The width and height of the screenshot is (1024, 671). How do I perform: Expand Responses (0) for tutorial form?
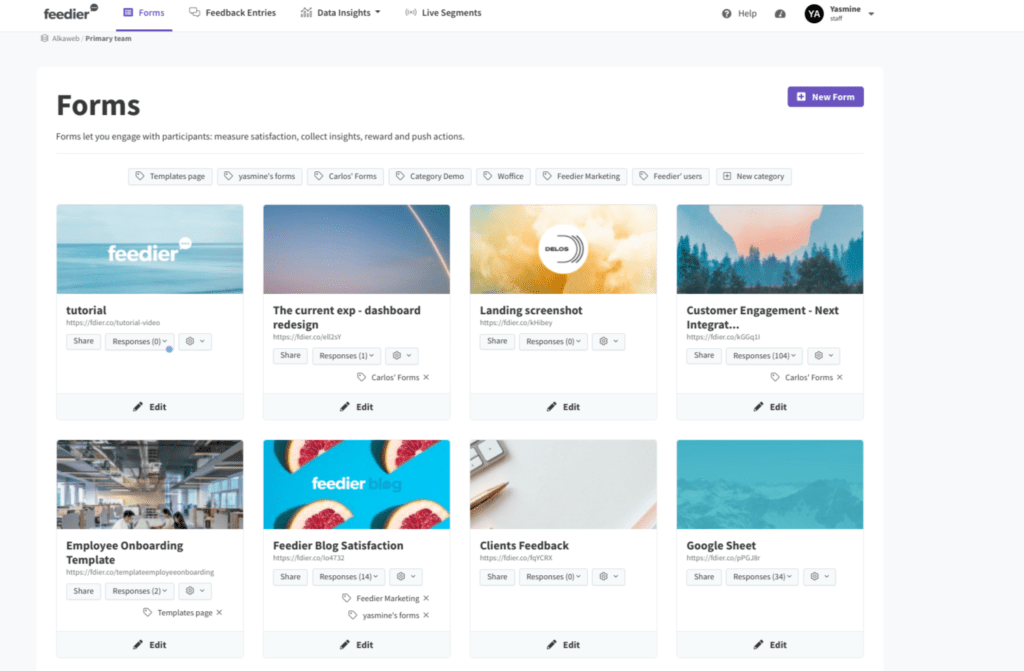[x=140, y=341]
